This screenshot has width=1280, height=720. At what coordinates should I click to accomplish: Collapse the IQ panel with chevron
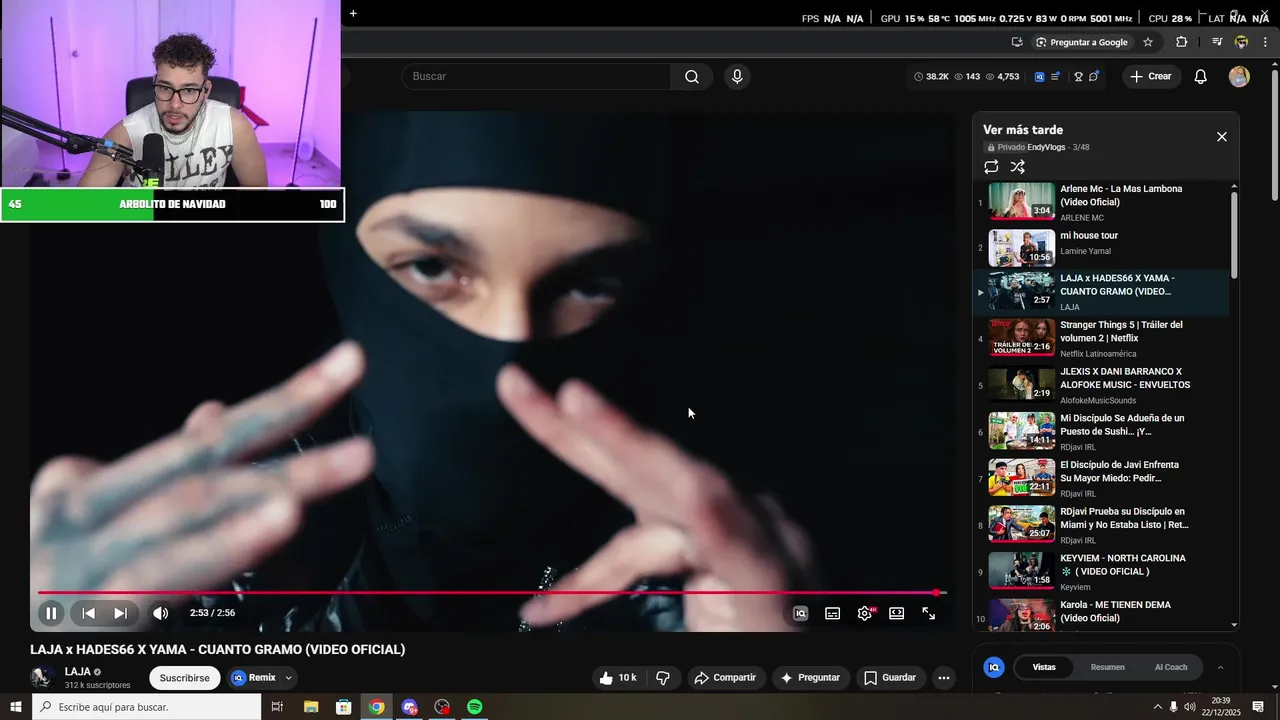pos(1220,667)
